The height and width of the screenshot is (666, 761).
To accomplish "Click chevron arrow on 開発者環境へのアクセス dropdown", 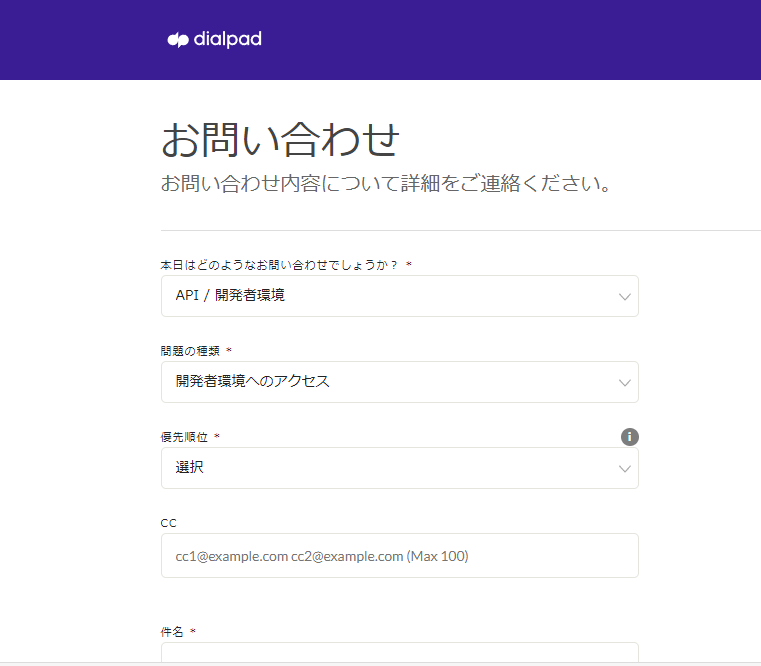I will click(x=625, y=383).
